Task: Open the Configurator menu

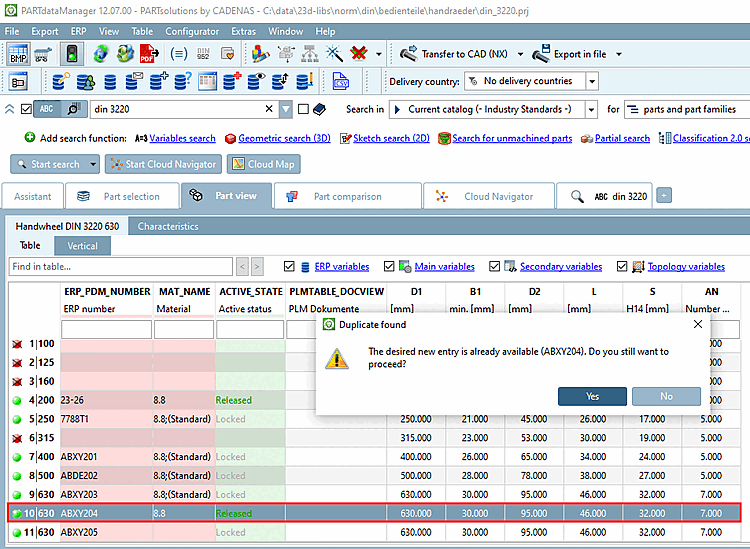Action: (192, 31)
